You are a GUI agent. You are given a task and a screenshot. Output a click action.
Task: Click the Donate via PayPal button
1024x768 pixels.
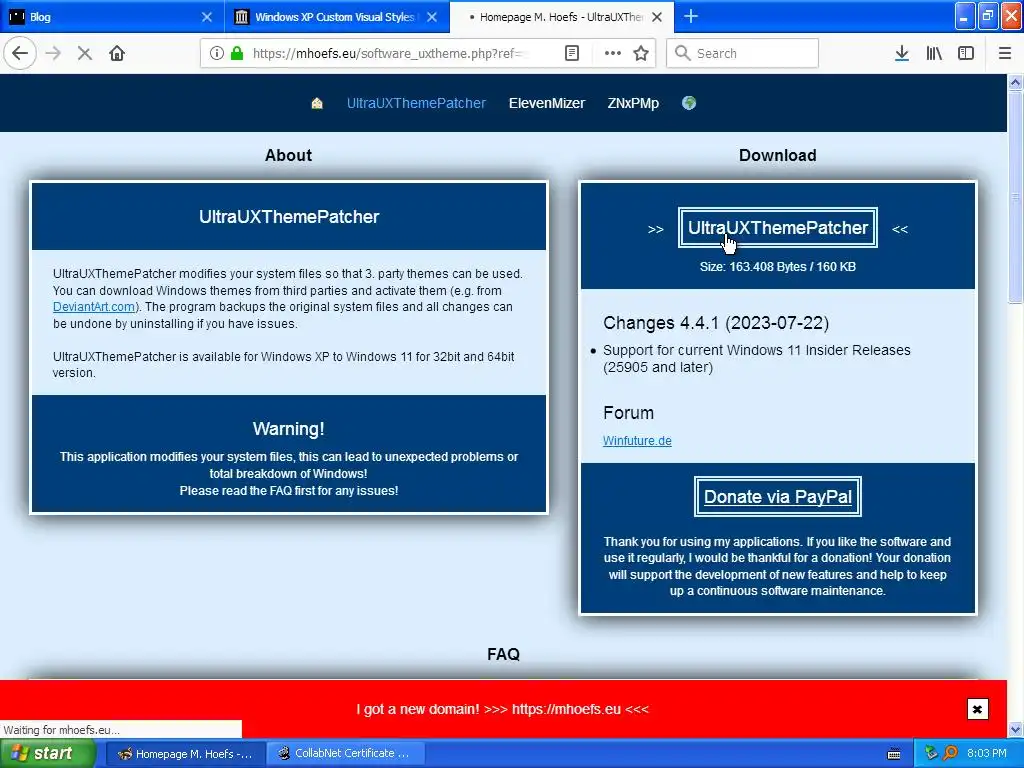click(778, 497)
